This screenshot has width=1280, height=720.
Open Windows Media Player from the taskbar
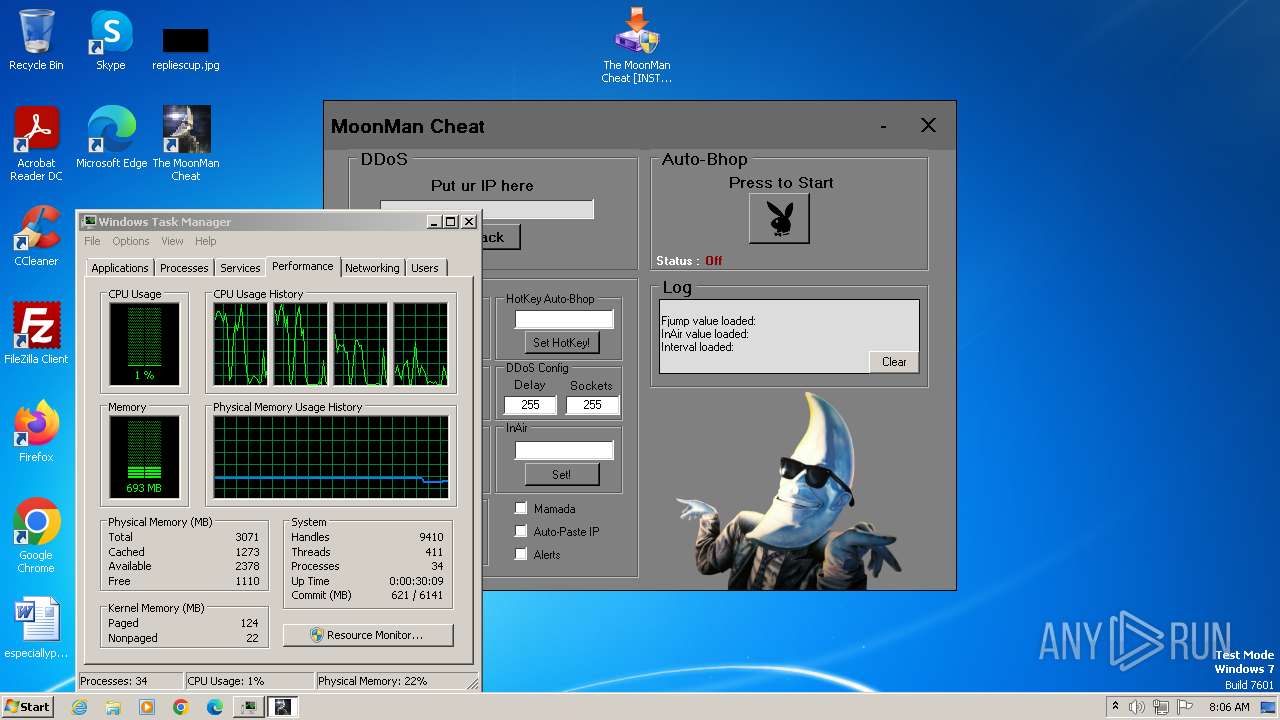147,707
